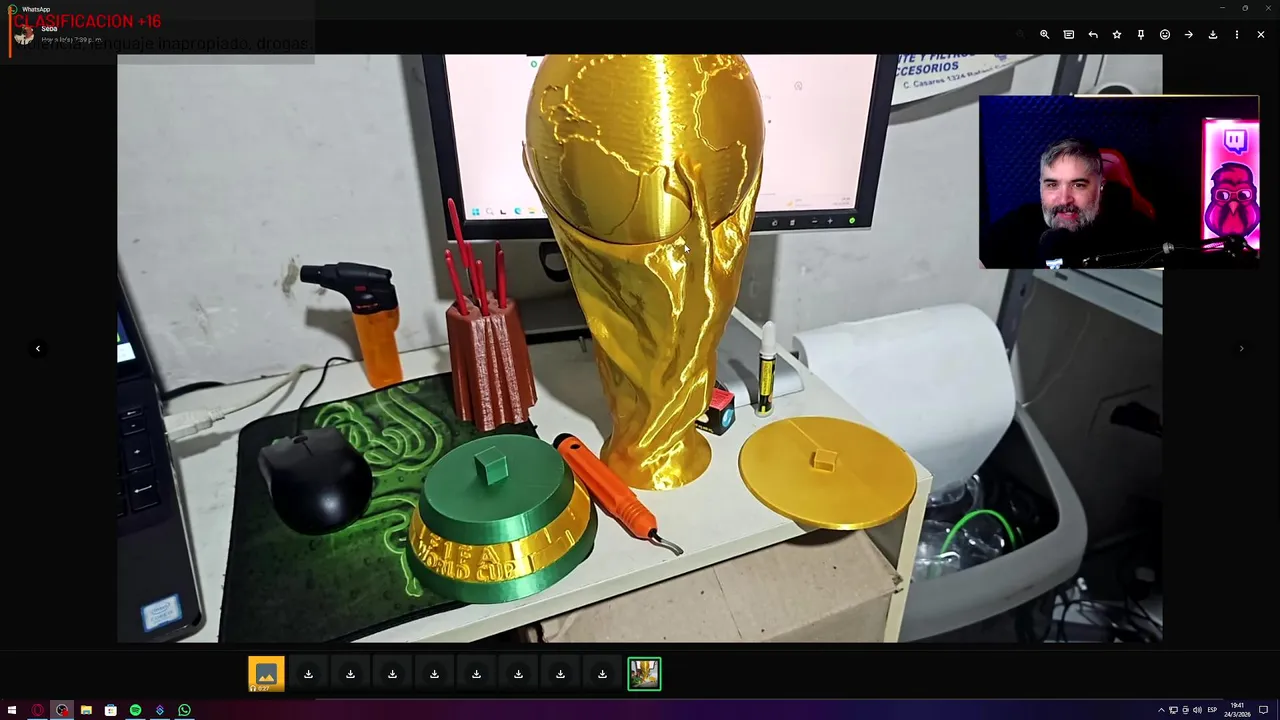The image size is (1280, 720).
Task: Show the next media with right arrow
Action: tap(1242, 348)
